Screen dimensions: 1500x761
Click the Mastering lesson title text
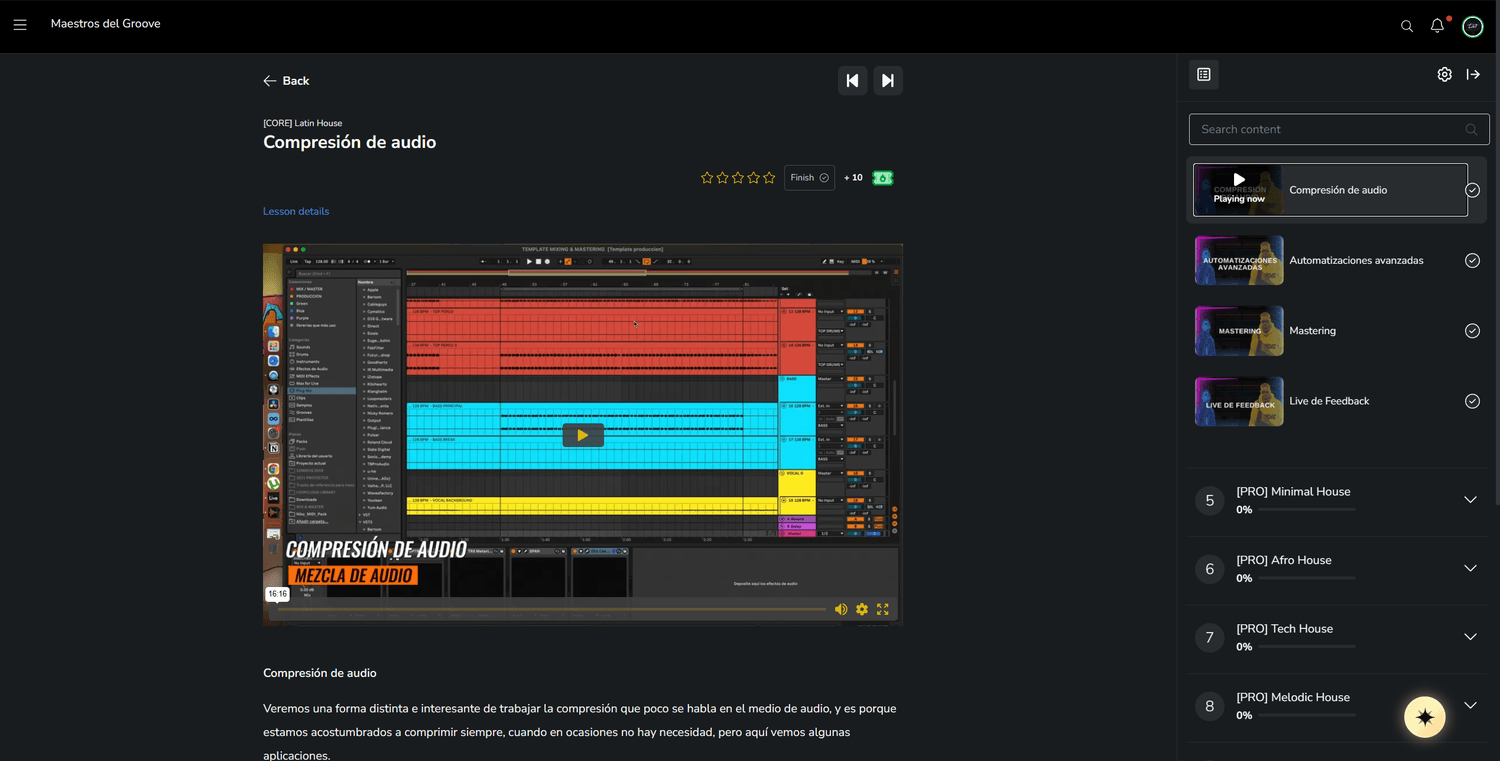pyautogui.click(x=1312, y=331)
